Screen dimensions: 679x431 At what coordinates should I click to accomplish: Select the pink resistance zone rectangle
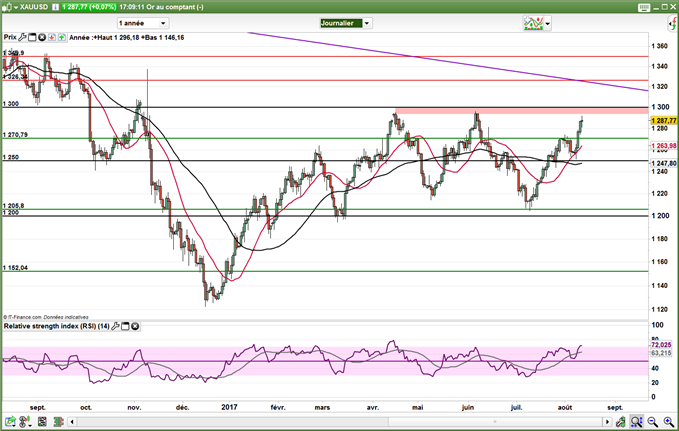point(522,111)
